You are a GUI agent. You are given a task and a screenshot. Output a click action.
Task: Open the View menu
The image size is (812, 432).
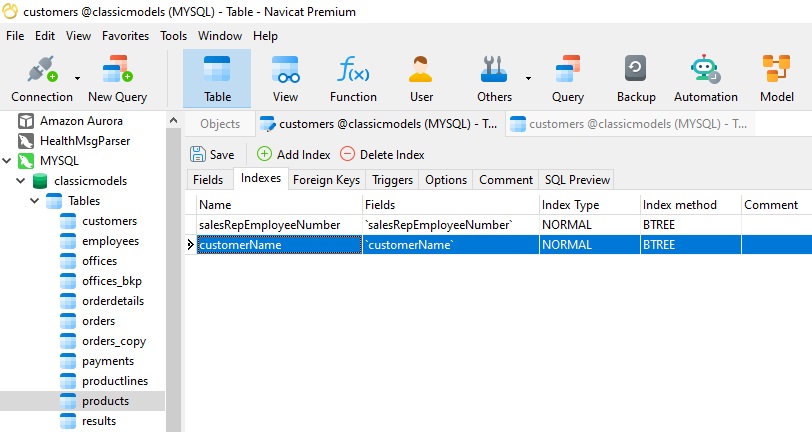click(x=78, y=36)
